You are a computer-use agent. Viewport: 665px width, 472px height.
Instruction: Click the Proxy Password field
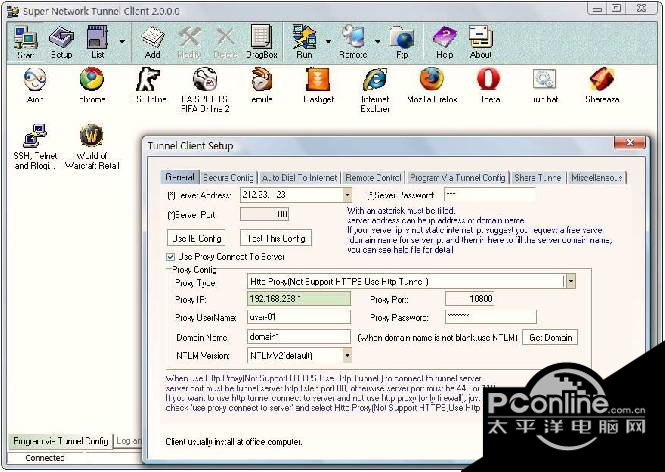[491, 317]
